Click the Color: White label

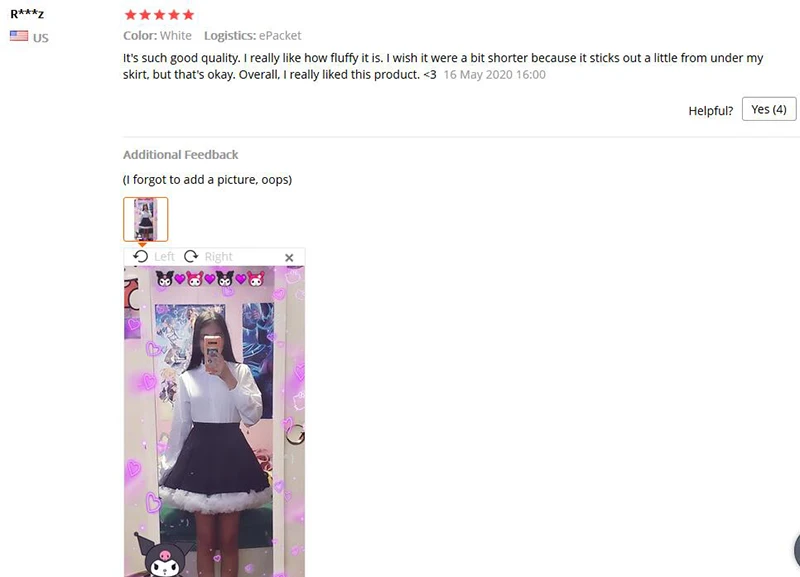pyautogui.click(x=157, y=36)
